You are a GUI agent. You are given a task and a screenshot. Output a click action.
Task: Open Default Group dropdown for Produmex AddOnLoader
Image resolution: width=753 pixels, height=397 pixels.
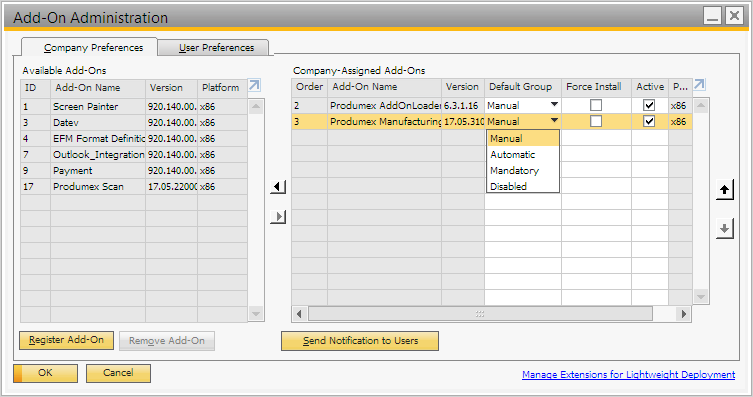point(554,105)
